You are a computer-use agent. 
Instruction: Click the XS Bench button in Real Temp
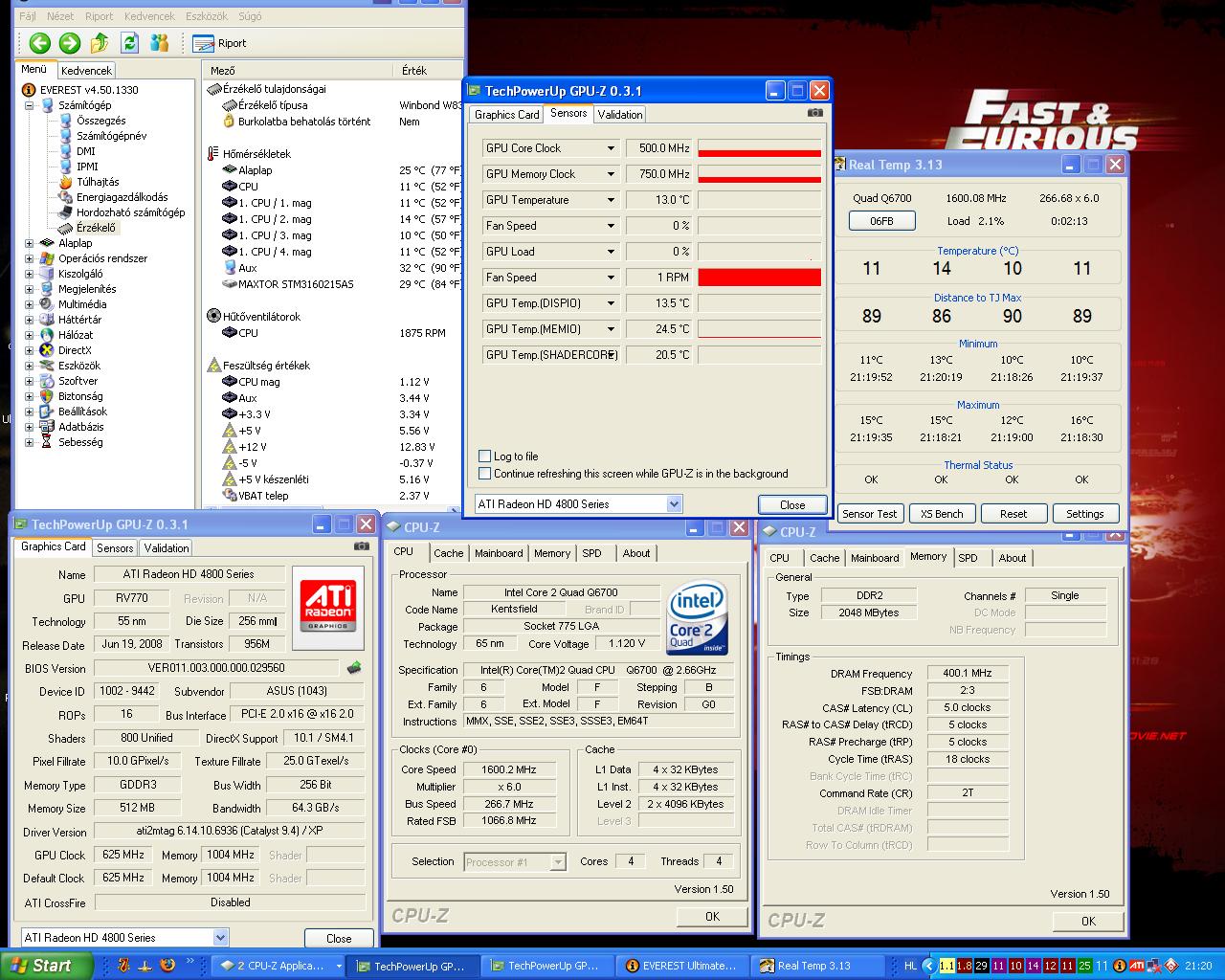pos(942,514)
